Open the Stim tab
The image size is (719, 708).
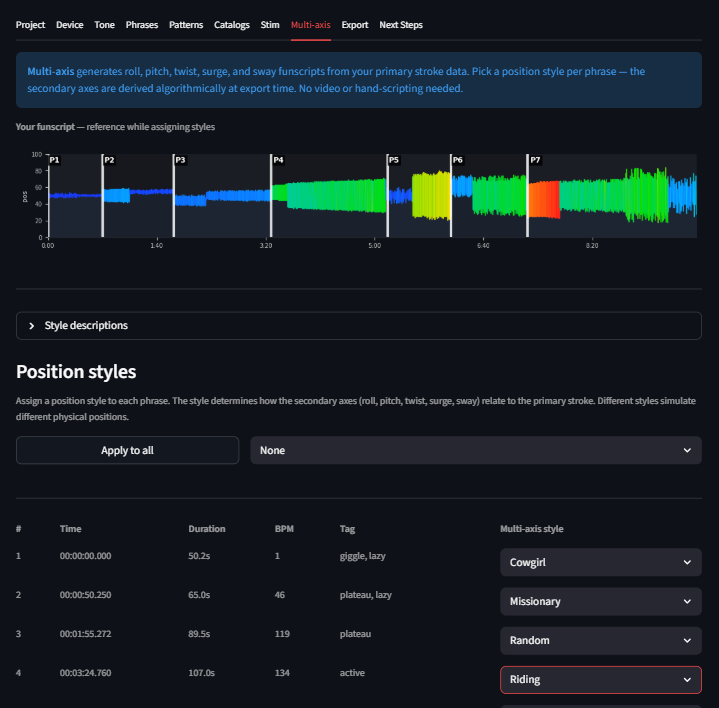(x=270, y=25)
